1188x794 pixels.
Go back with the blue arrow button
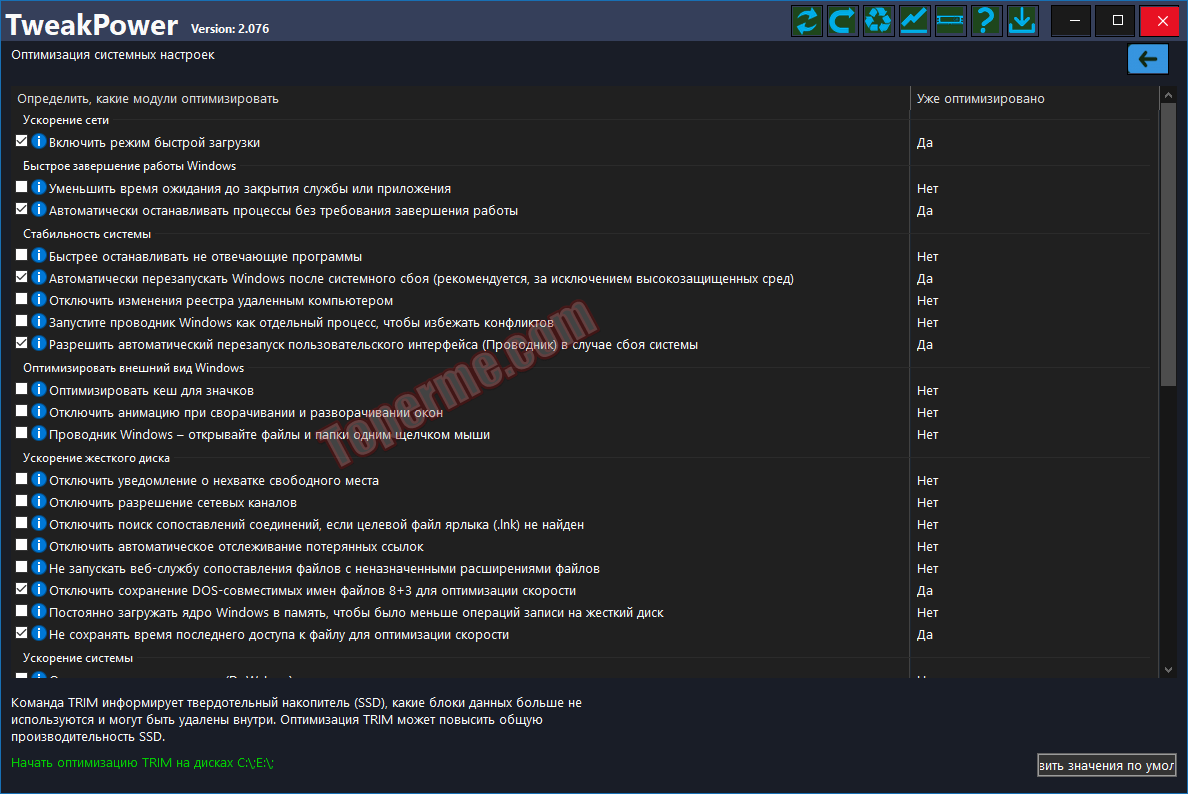(x=1148, y=59)
